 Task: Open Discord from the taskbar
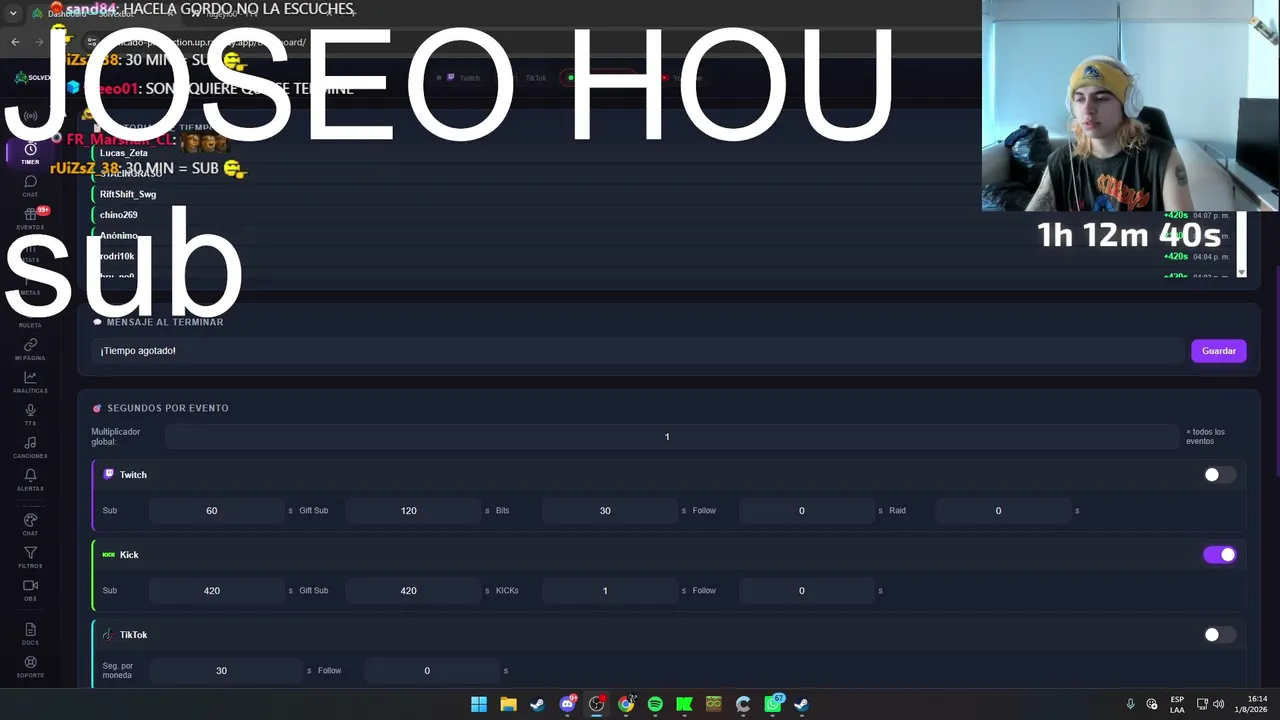pos(567,704)
